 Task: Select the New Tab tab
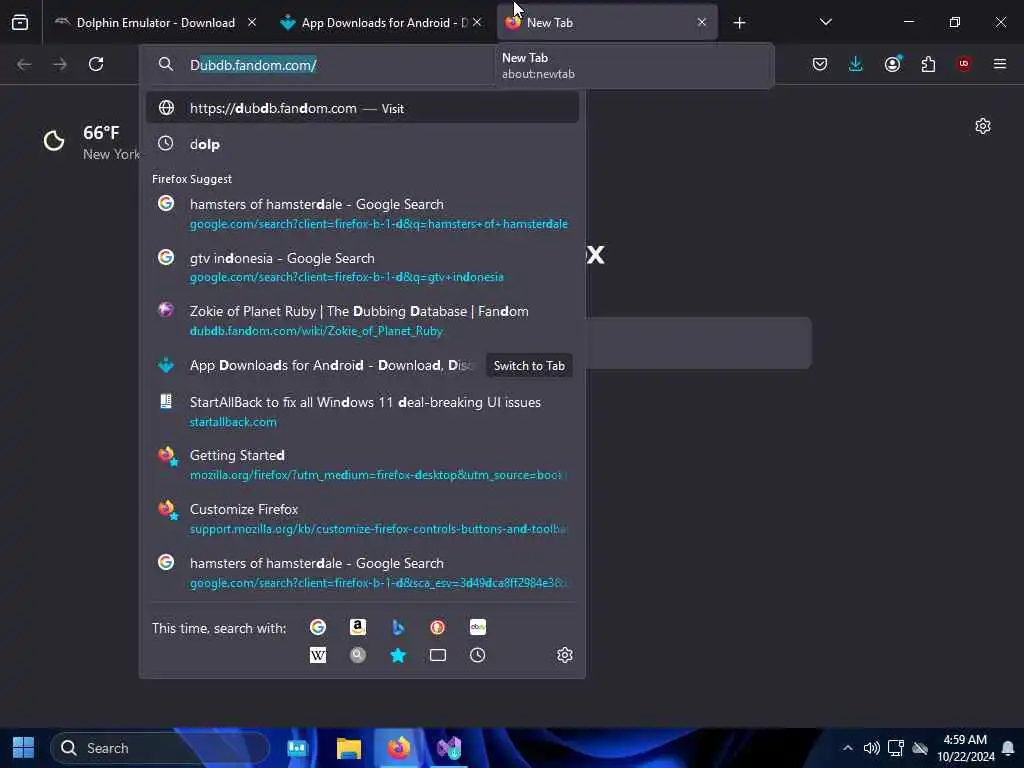607,22
